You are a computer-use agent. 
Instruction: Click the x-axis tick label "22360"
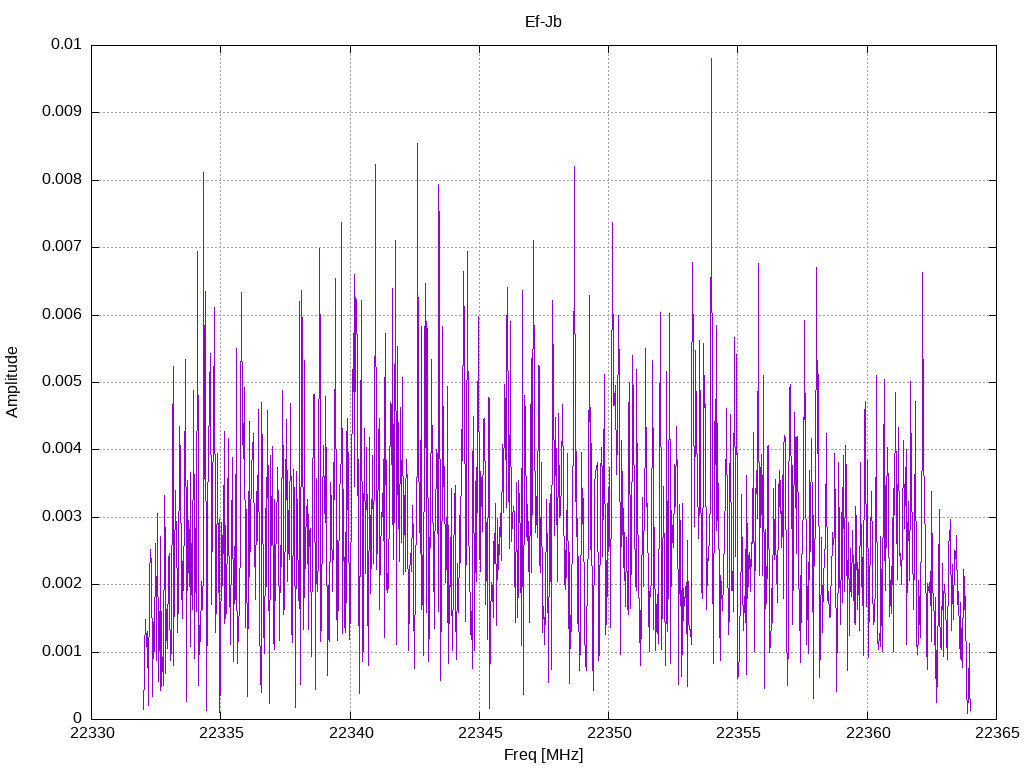pyautogui.click(x=868, y=733)
